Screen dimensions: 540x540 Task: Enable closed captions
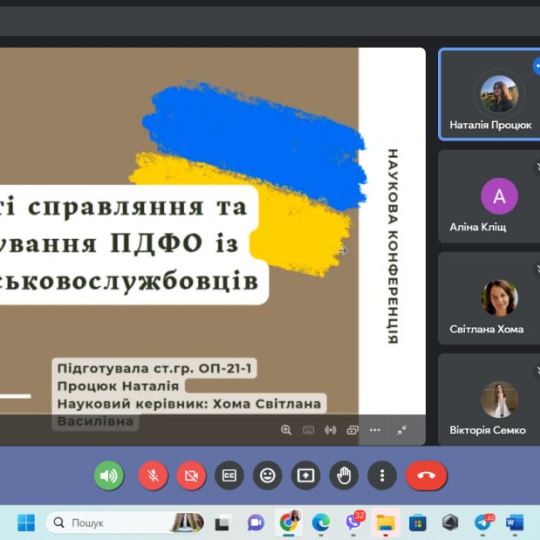coord(229,476)
